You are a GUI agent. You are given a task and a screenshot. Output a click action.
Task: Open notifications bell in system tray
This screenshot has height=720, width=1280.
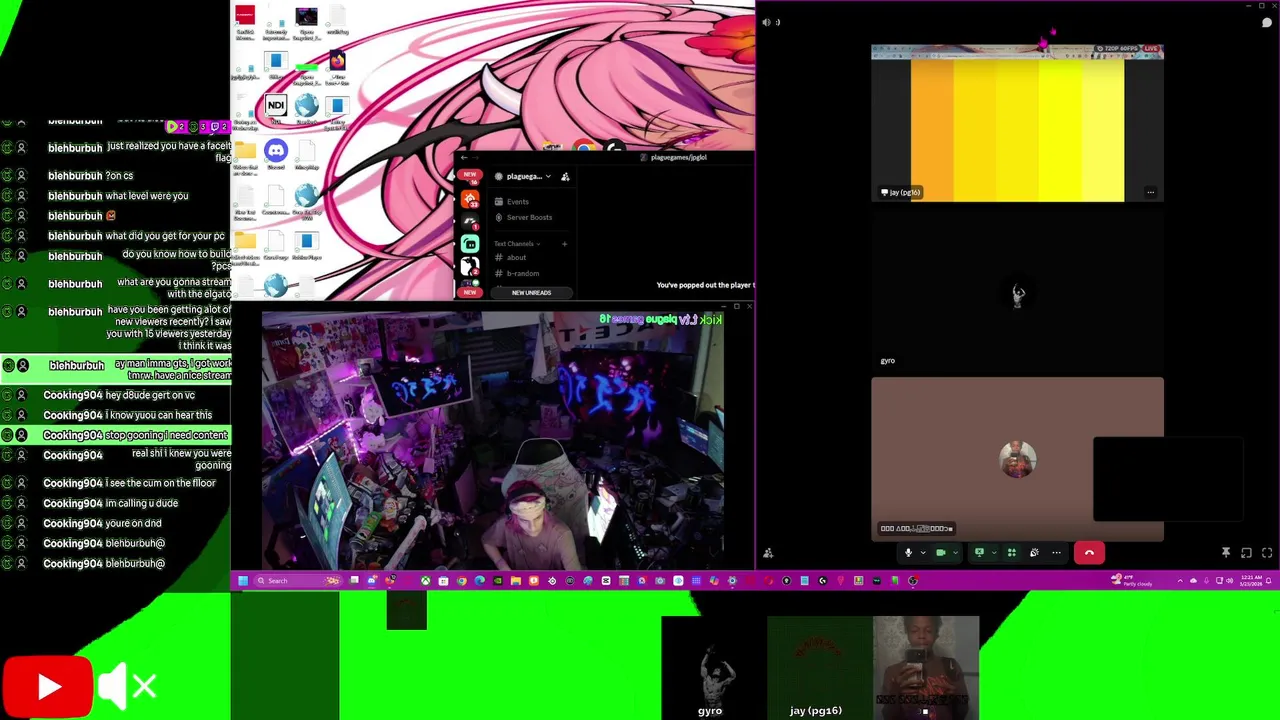pos(1268,580)
